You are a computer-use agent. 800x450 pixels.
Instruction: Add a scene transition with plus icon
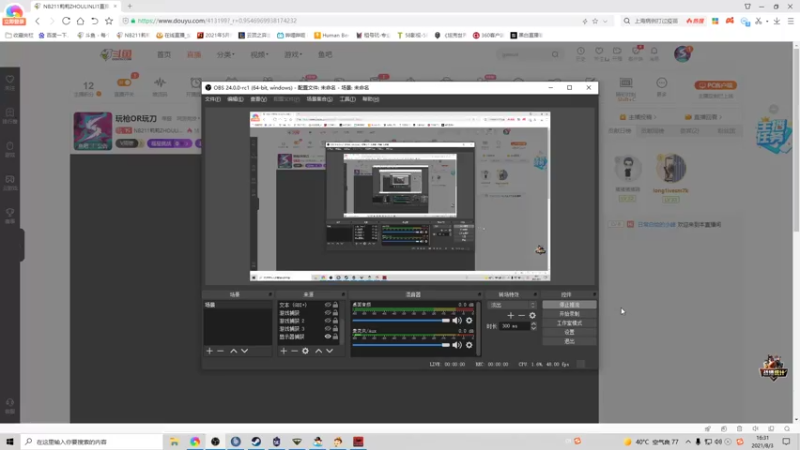click(510, 315)
